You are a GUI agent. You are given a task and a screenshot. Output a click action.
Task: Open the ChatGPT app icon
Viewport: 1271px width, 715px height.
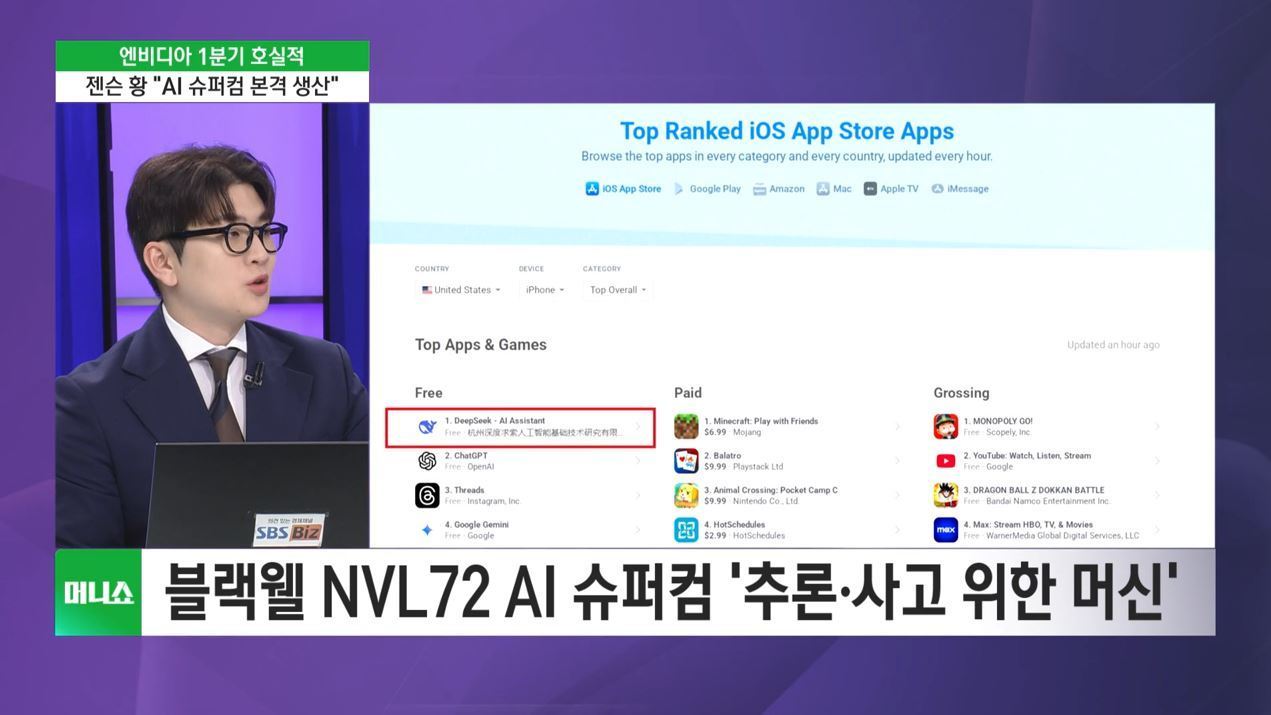[427, 461]
